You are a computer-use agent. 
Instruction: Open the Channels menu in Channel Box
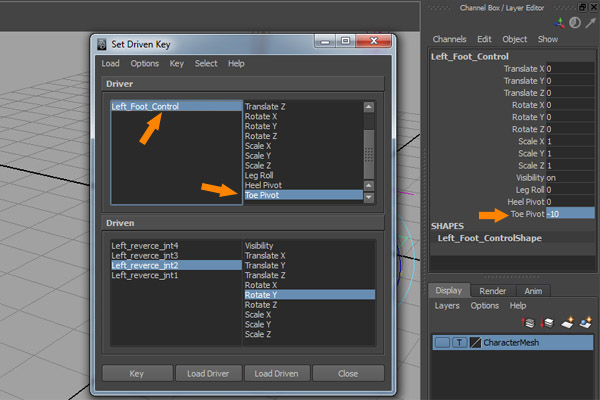(449, 39)
